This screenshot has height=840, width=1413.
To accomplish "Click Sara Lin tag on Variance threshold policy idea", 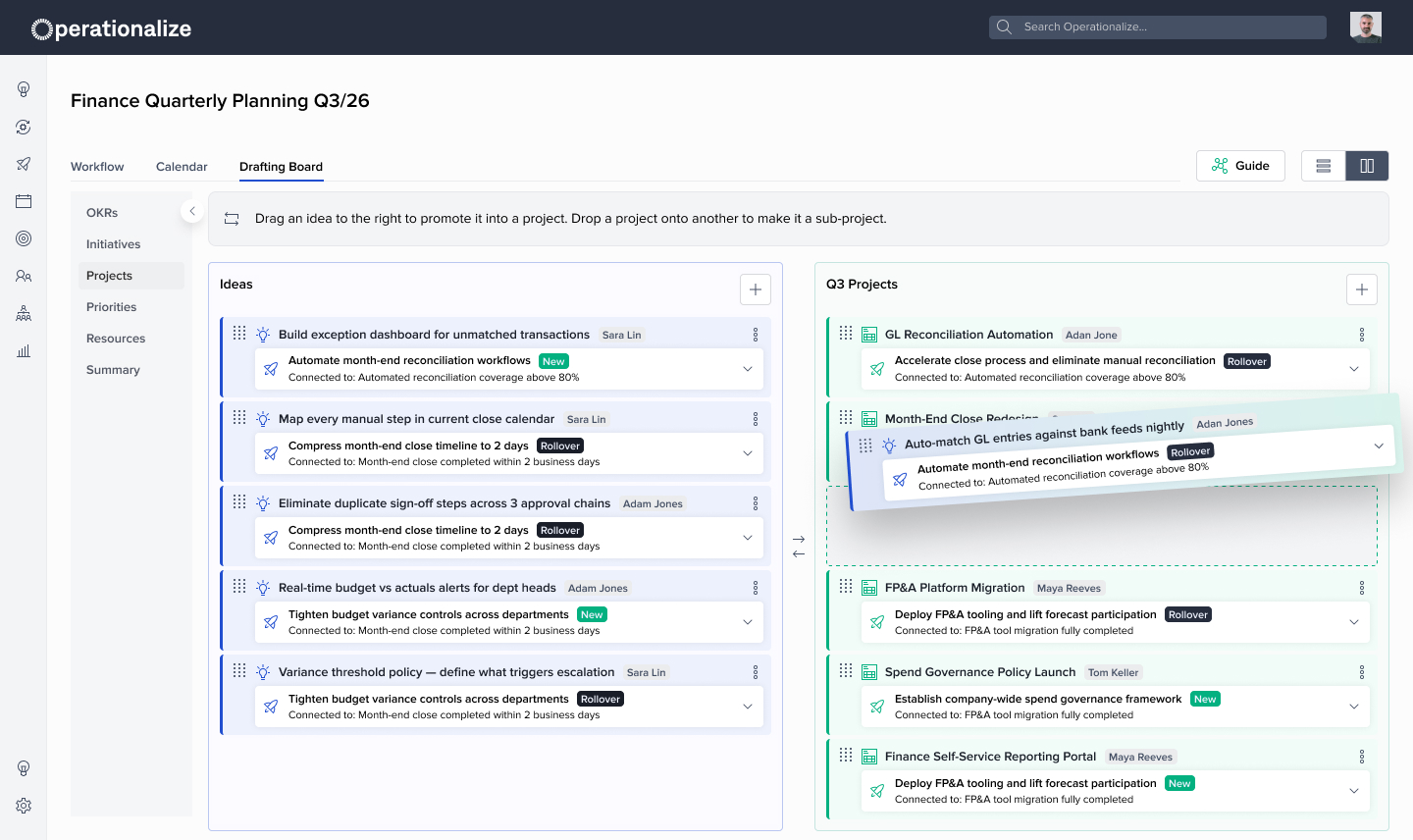I will [646, 672].
